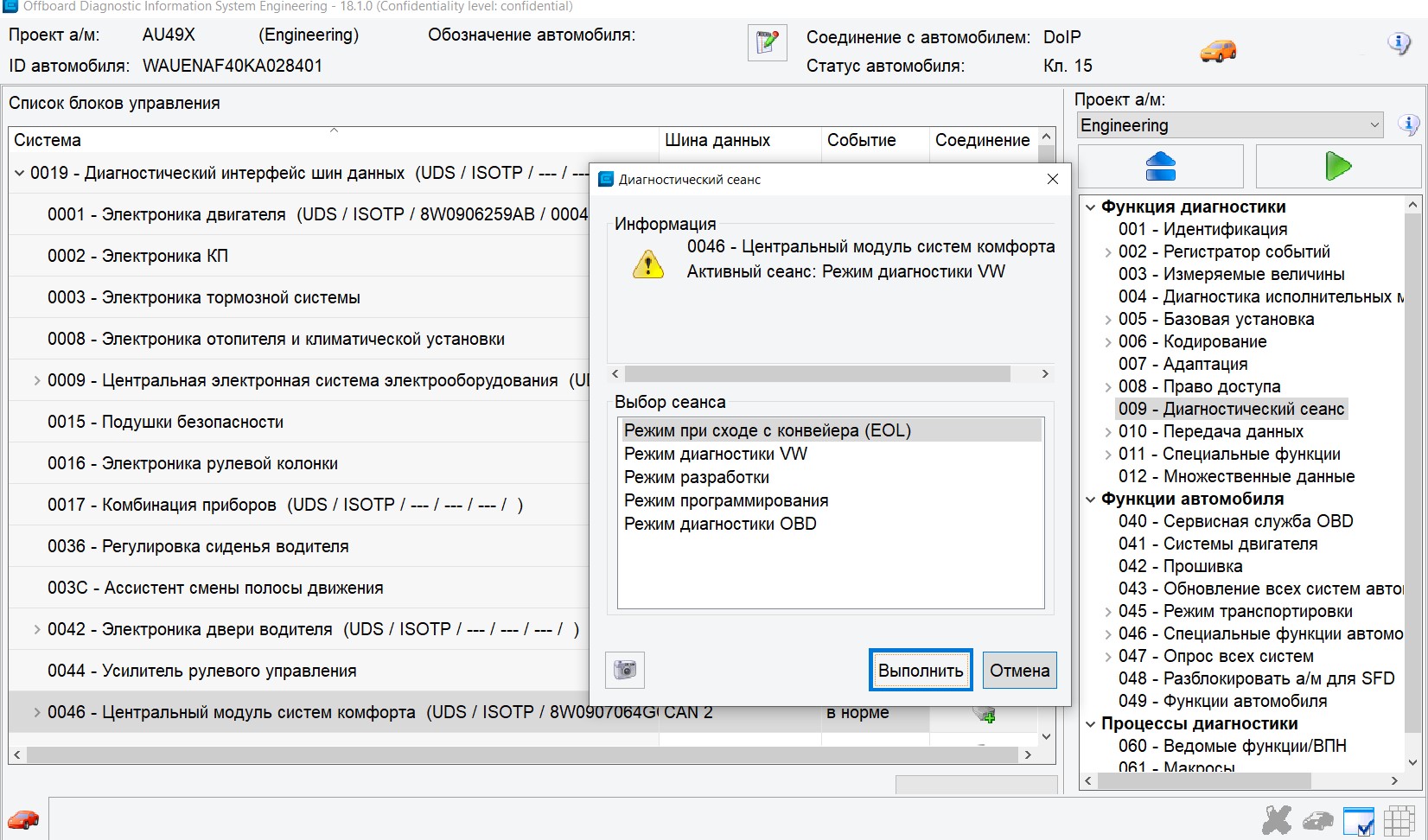
Task: Click the red car icon at bottom left
Action: click(x=23, y=818)
